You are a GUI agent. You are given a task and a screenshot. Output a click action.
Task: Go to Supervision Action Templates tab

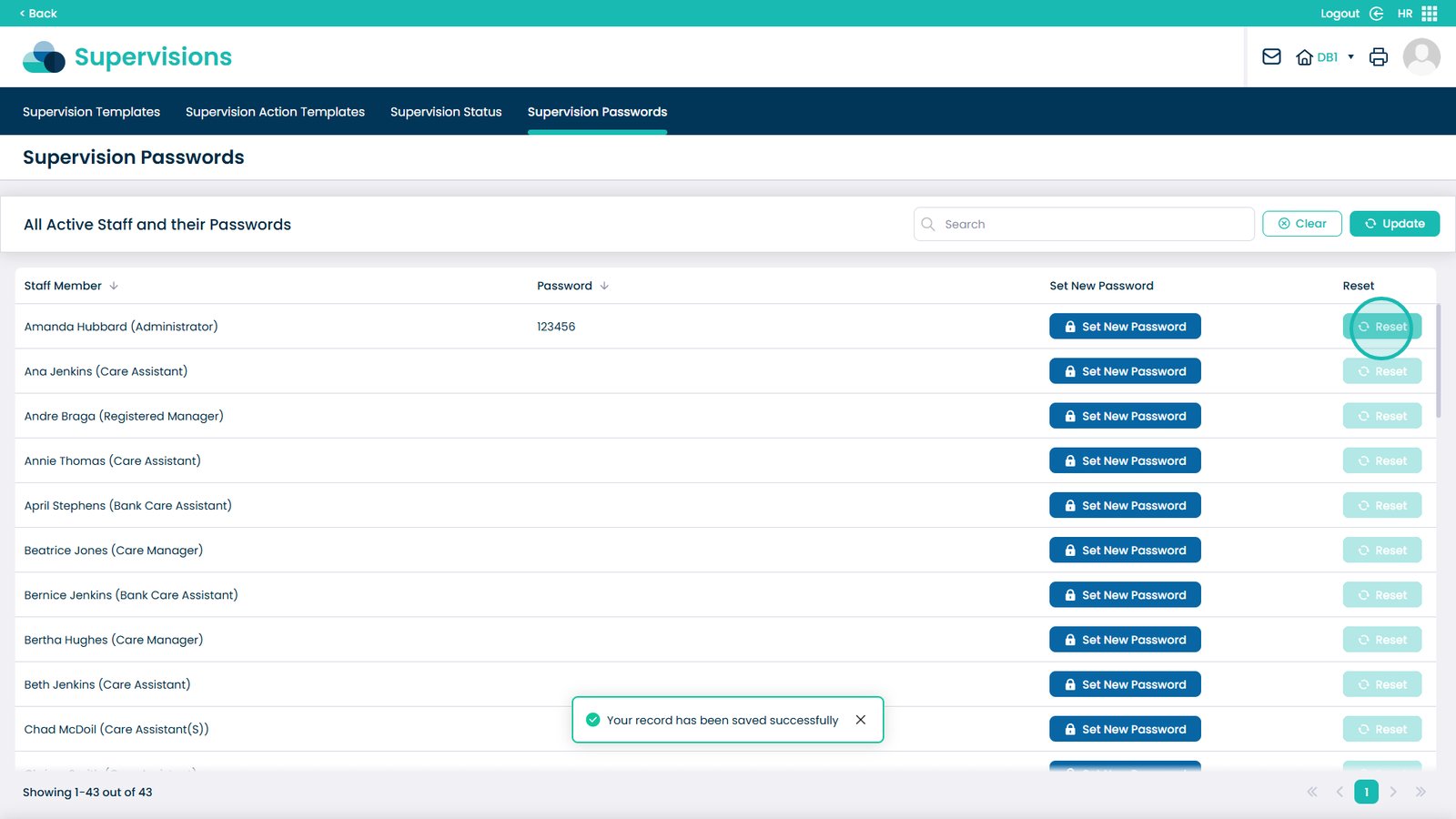(x=275, y=112)
